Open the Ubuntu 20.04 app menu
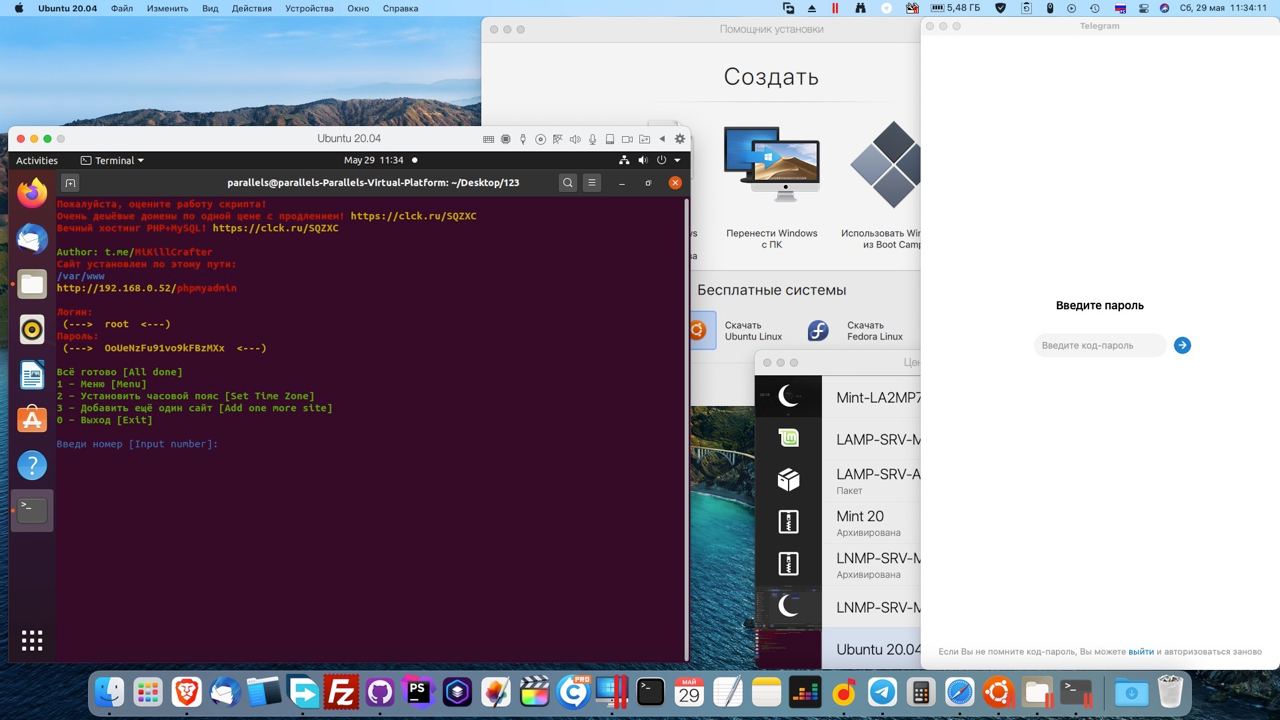This screenshot has height=720, width=1280. (68, 8)
